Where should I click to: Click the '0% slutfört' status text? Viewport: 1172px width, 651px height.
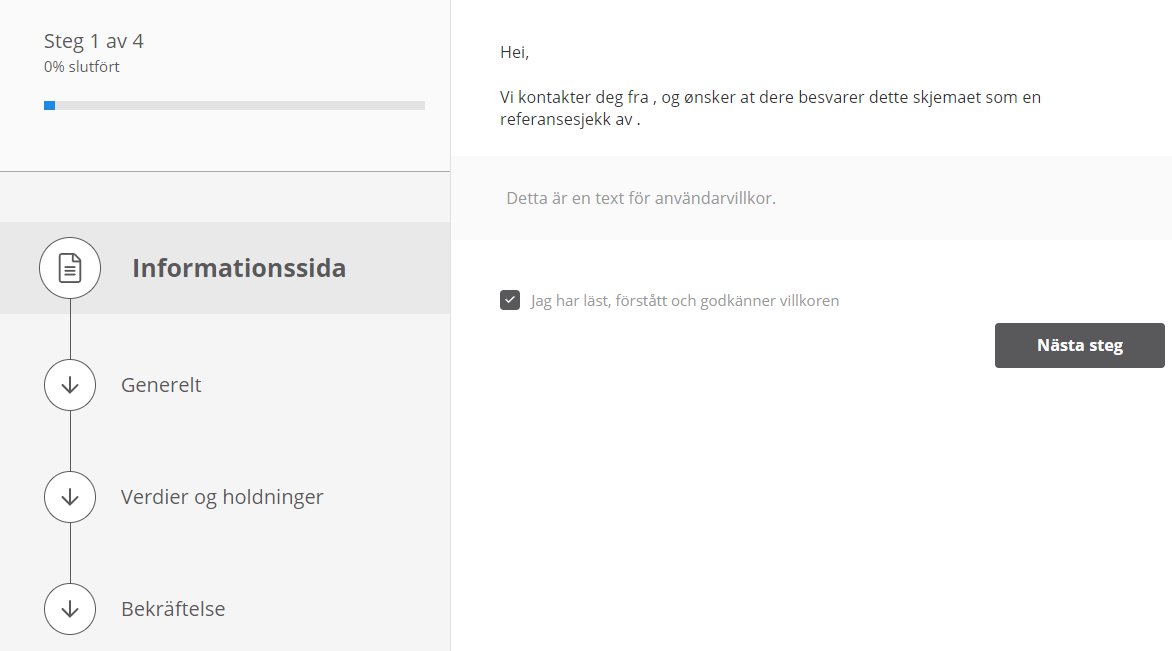coord(82,67)
